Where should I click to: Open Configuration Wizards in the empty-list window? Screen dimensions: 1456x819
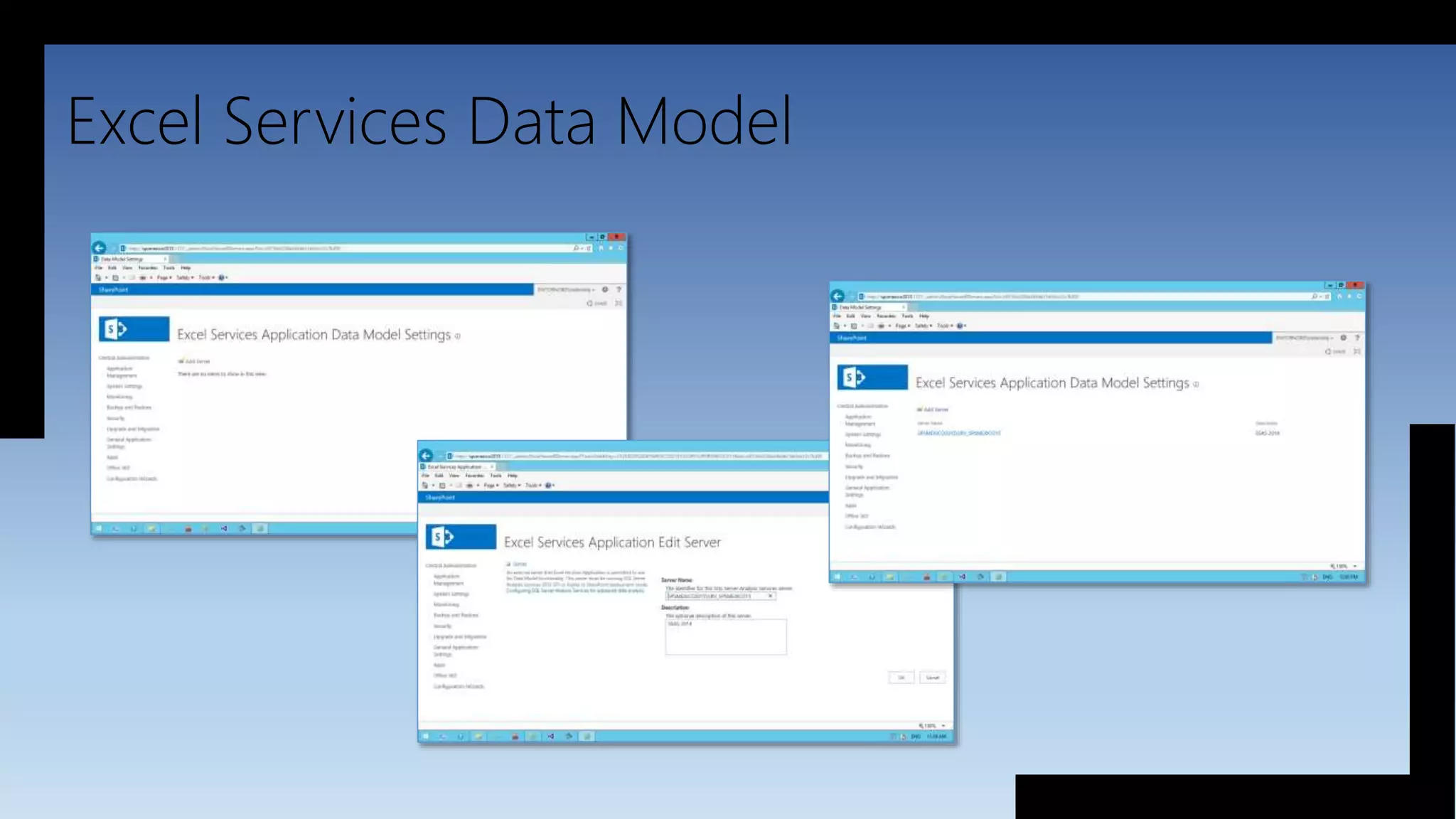click(x=132, y=478)
